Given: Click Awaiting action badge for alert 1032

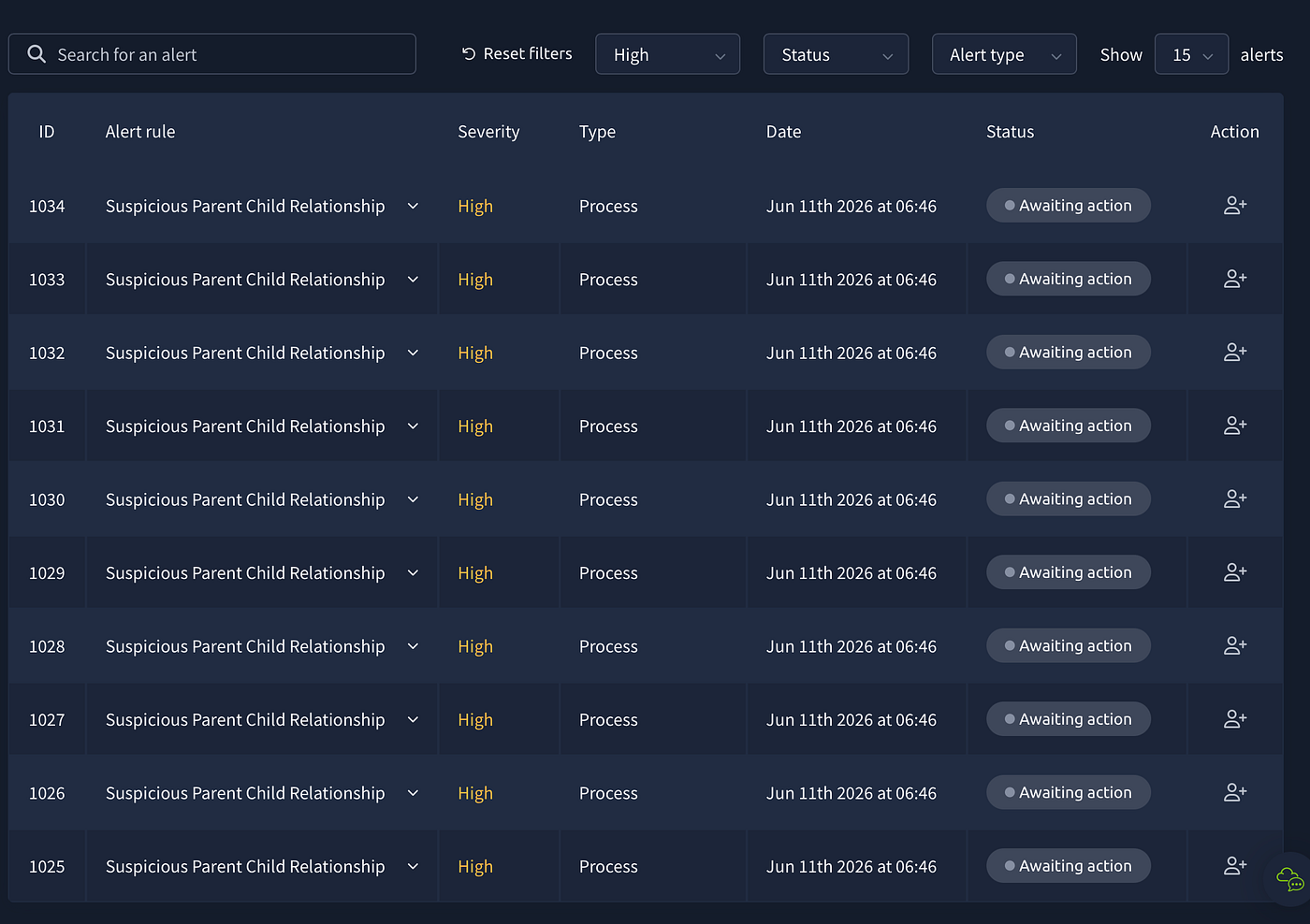Looking at the screenshot, I should [1068, 353].
